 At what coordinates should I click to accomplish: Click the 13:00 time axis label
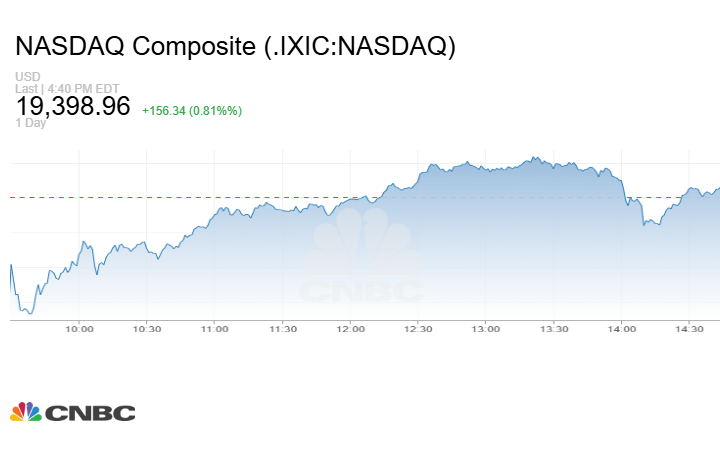[x=486, y=329]
